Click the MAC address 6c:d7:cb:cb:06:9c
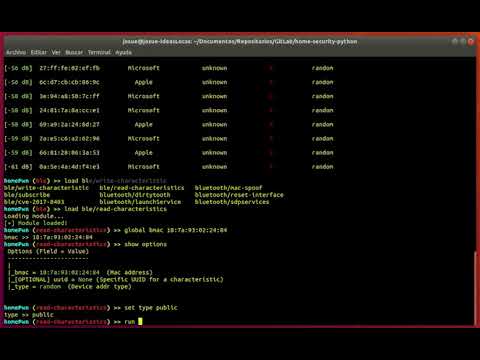The image size is (480, 360). coord(69,82)
